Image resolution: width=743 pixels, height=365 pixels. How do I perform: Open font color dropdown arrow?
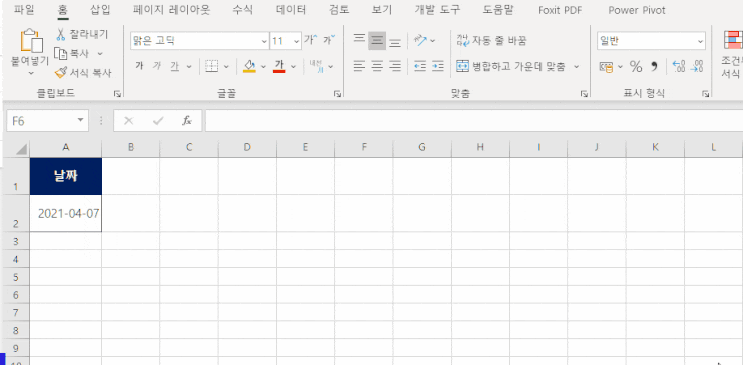(x=293, y=66)
